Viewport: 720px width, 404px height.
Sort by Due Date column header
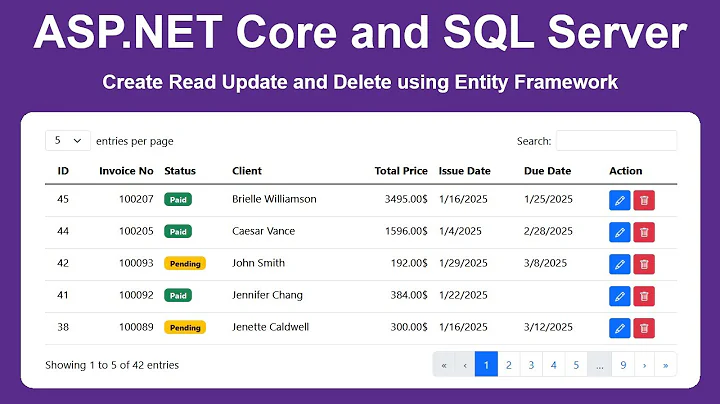tap(547, 171)
